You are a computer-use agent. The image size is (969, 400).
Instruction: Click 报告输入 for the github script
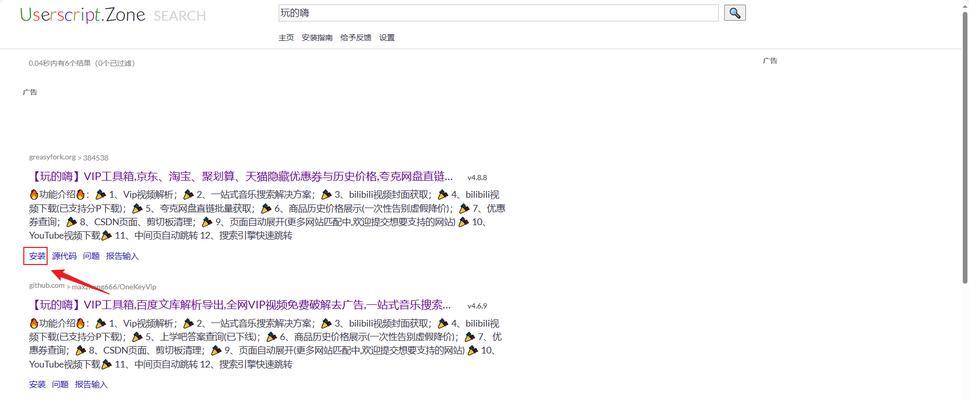[91, 385]
